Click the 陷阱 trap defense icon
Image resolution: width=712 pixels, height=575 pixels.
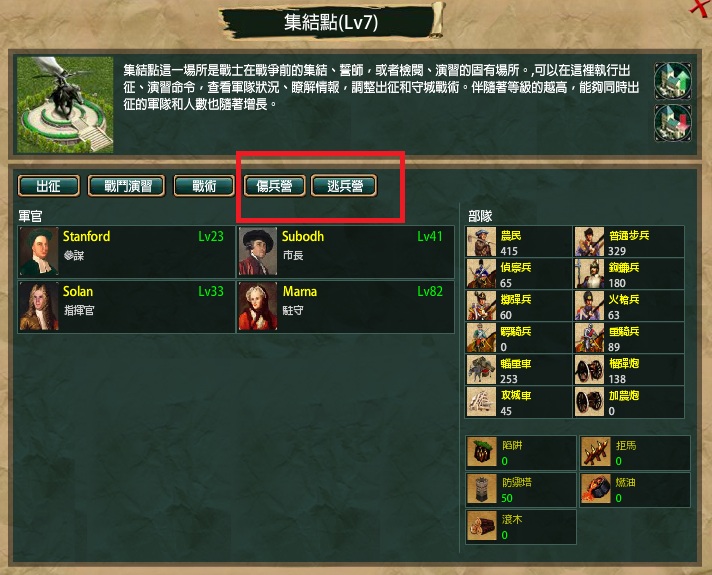pyautogui.click(x=482, y=452)
